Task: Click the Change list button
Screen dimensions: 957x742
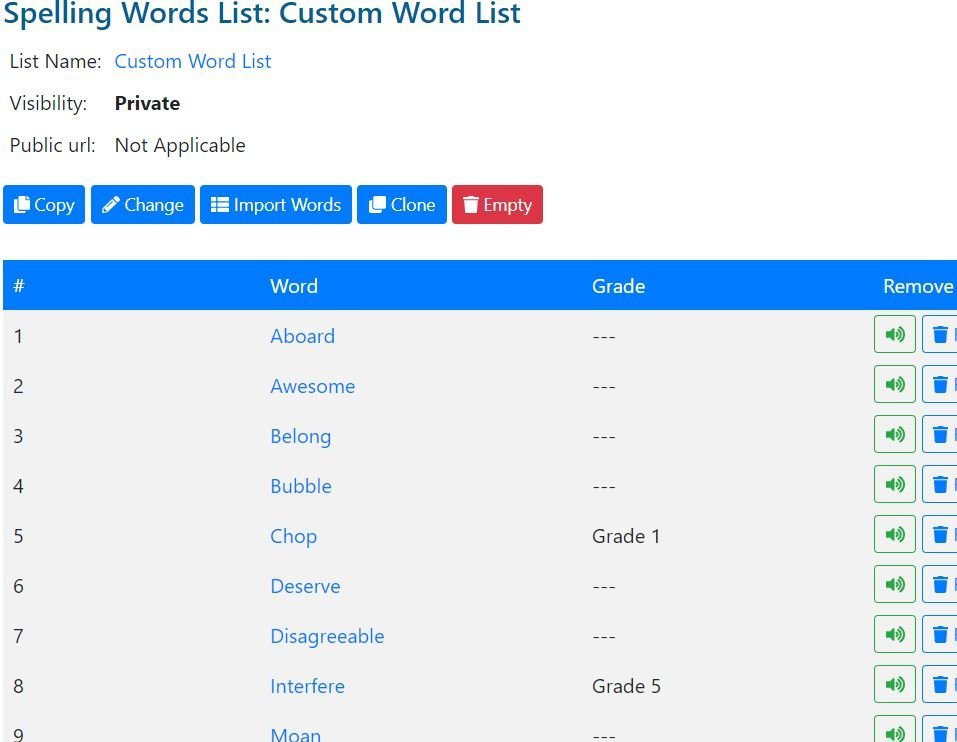Action: point(143,204)
